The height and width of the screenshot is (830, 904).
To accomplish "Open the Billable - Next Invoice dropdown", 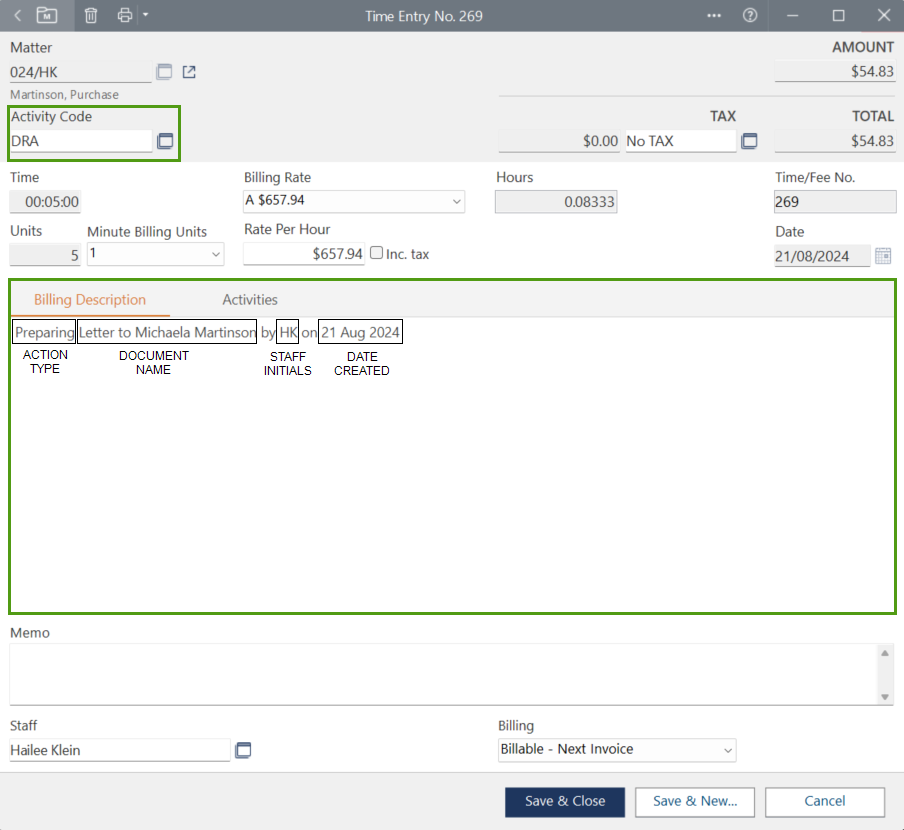I will coord(727,750).
